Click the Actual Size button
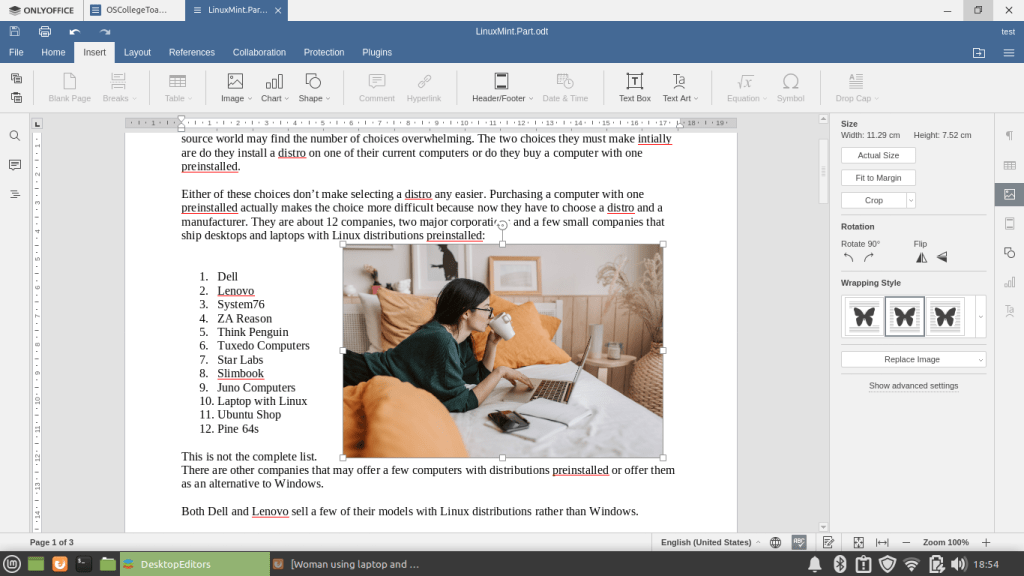The width and height of the screenshot is (1024, 576). (x=878, y=155)
